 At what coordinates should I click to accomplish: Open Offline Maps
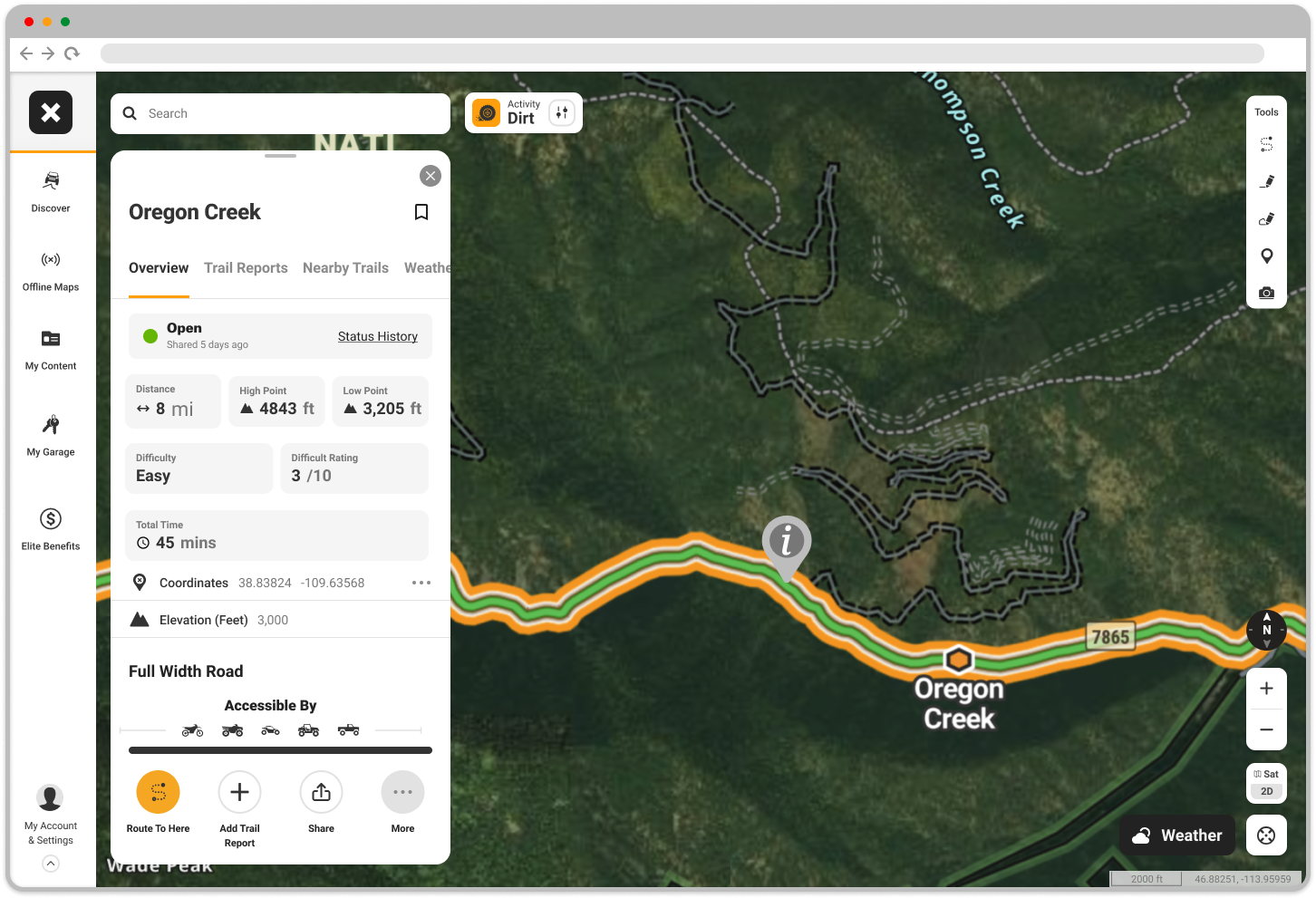[x=51, y=272]
